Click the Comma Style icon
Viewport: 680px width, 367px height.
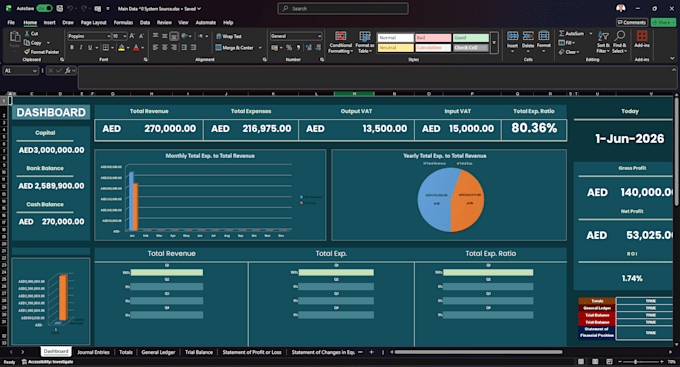298,48
